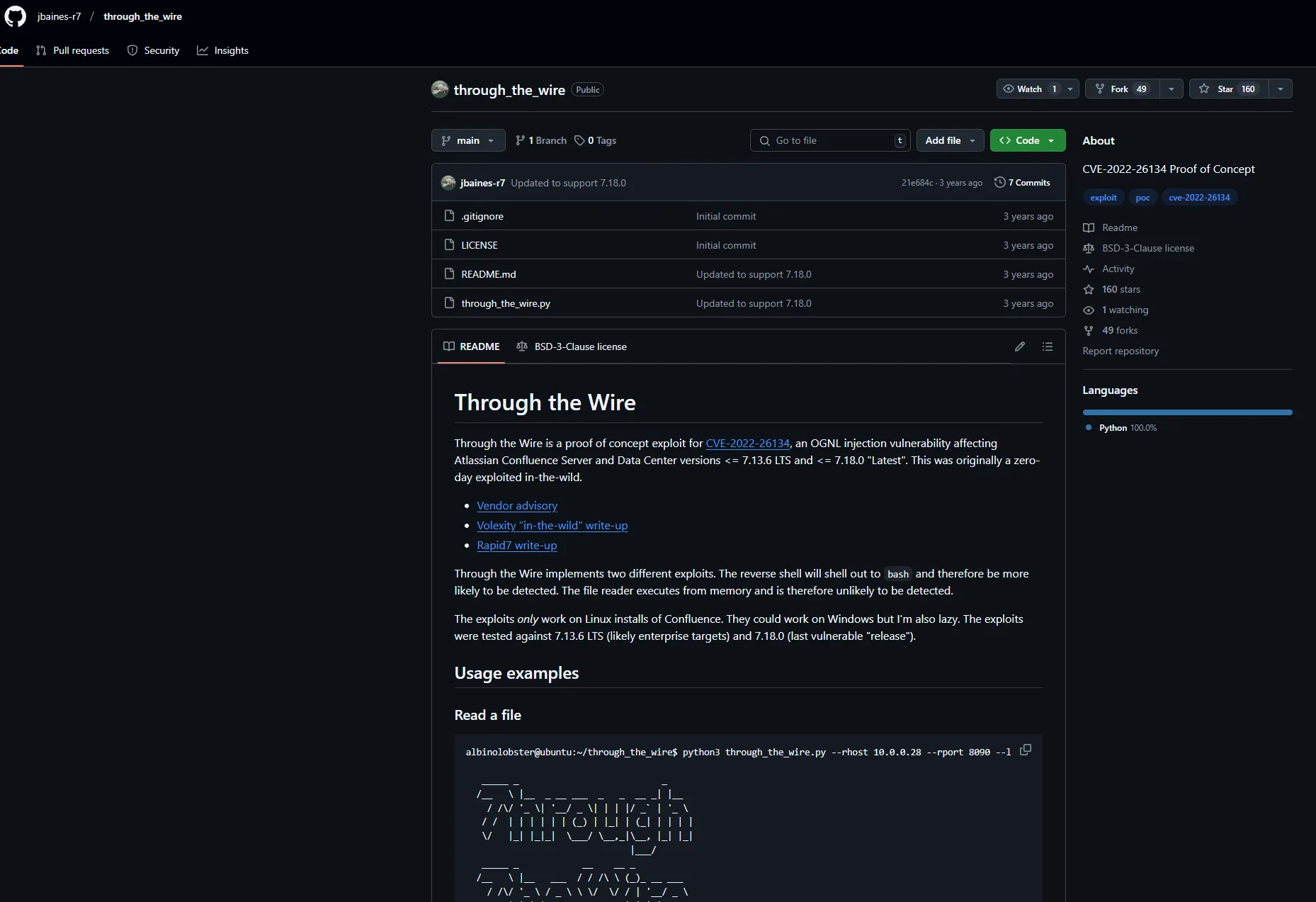Open the green Code dropdown button
This screenshot has width=1316, height=902.
click(x=1027, y=140)
